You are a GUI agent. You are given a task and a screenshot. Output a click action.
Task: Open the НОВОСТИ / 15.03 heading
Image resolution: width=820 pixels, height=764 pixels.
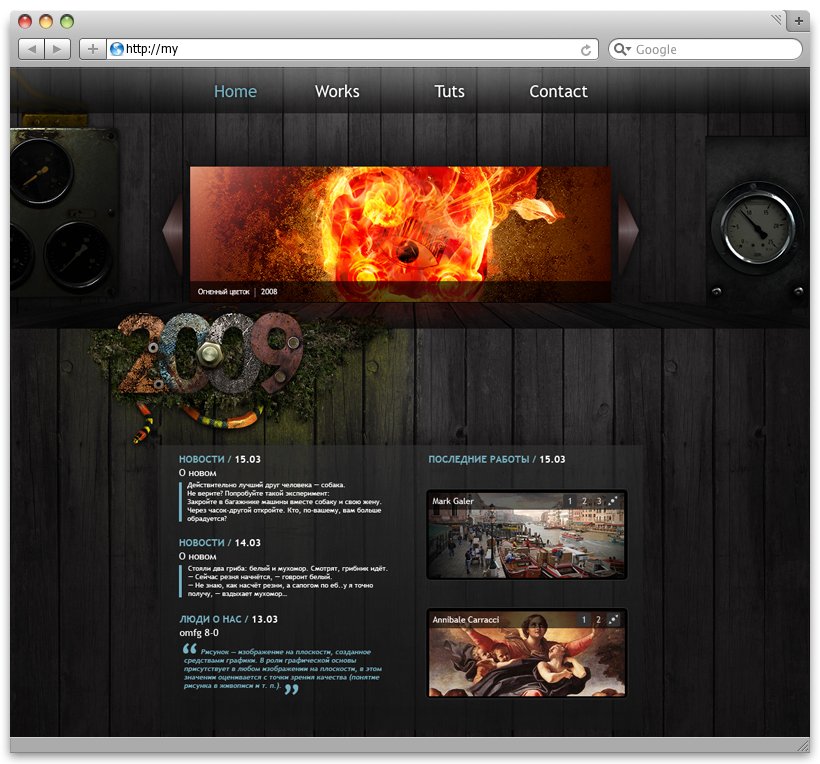coord(220,459)
